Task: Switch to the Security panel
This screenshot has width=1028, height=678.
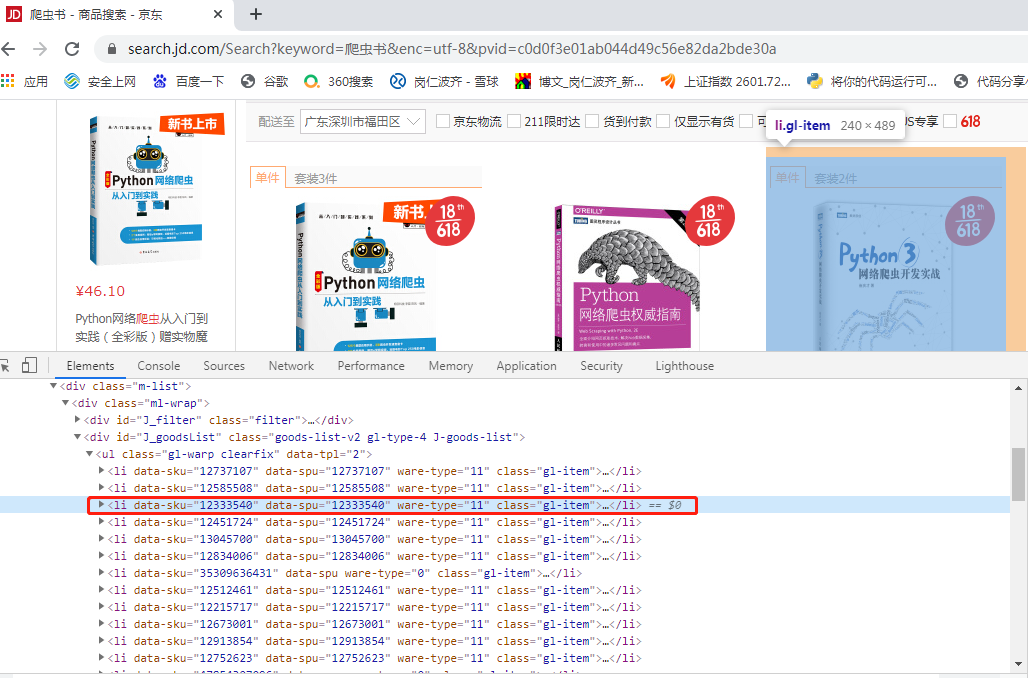Action: point(601,366)
